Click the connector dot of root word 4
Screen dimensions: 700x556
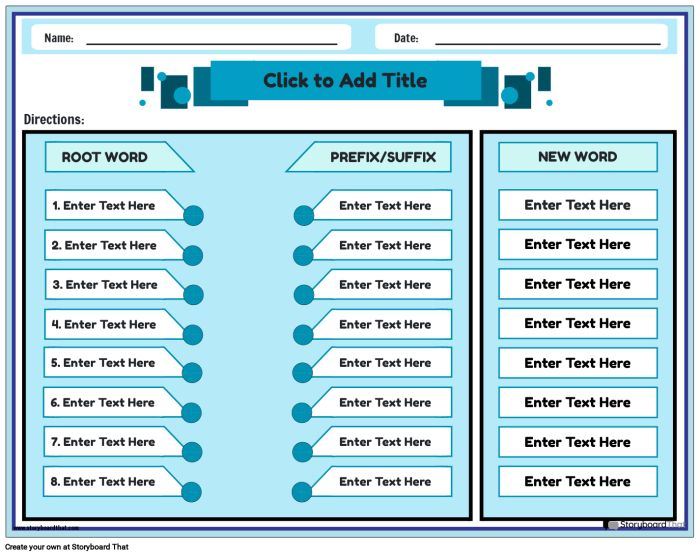coord(193,334)
